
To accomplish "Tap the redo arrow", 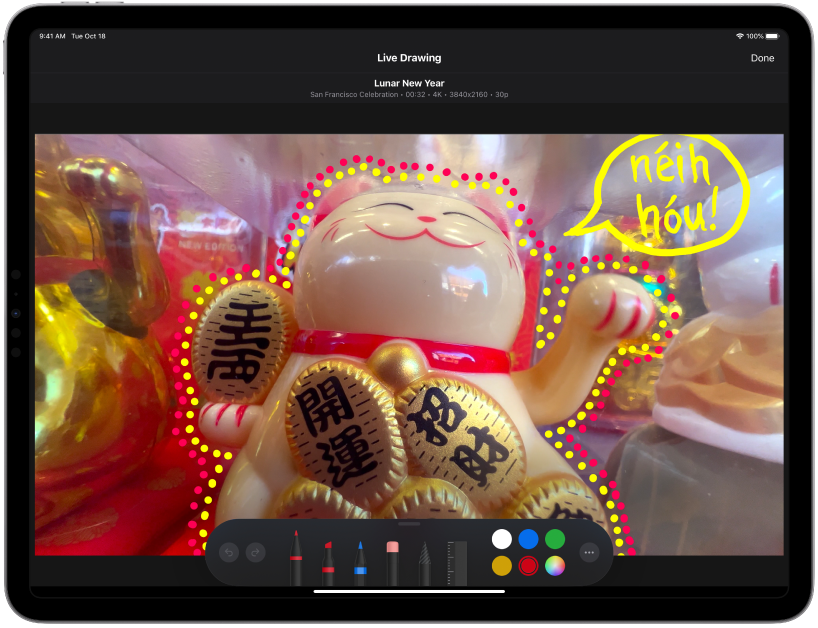I will 257,553.
